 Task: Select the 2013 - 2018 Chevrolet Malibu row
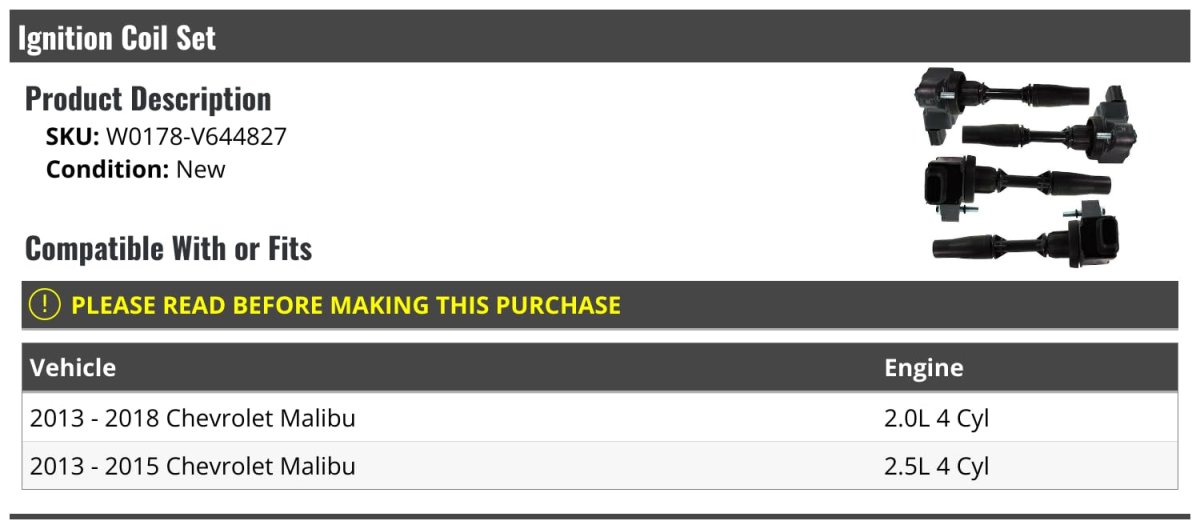(600, 418)
